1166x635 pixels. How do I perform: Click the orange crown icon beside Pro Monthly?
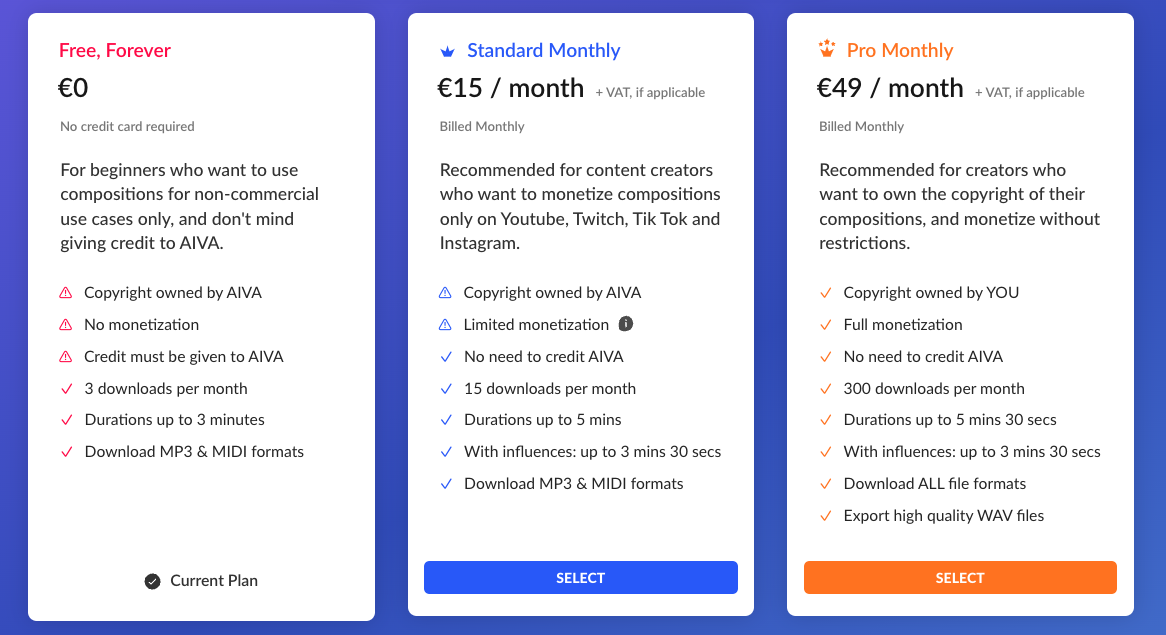[x=826, y=49]
